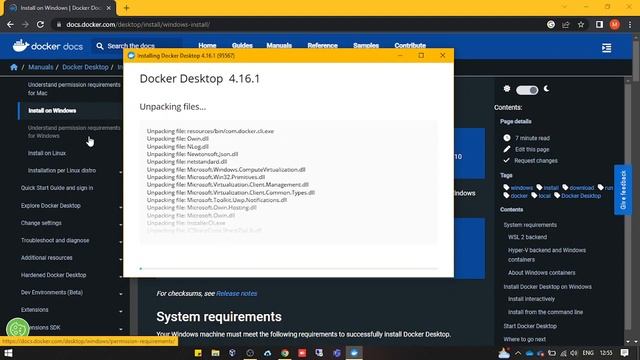This screenshot has width=640, height=360.
Task: Click the browser back arrow
Action: [10, 24]
